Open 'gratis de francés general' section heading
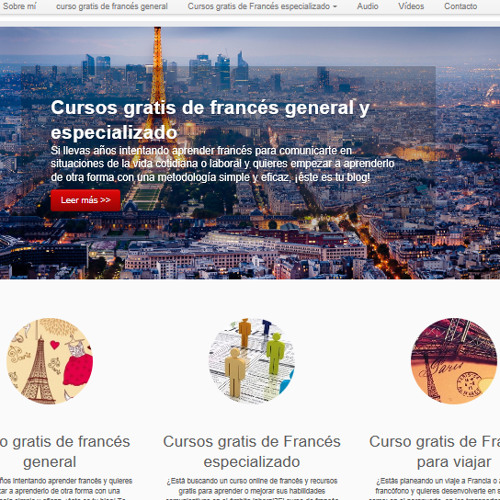 click(65, 452)
